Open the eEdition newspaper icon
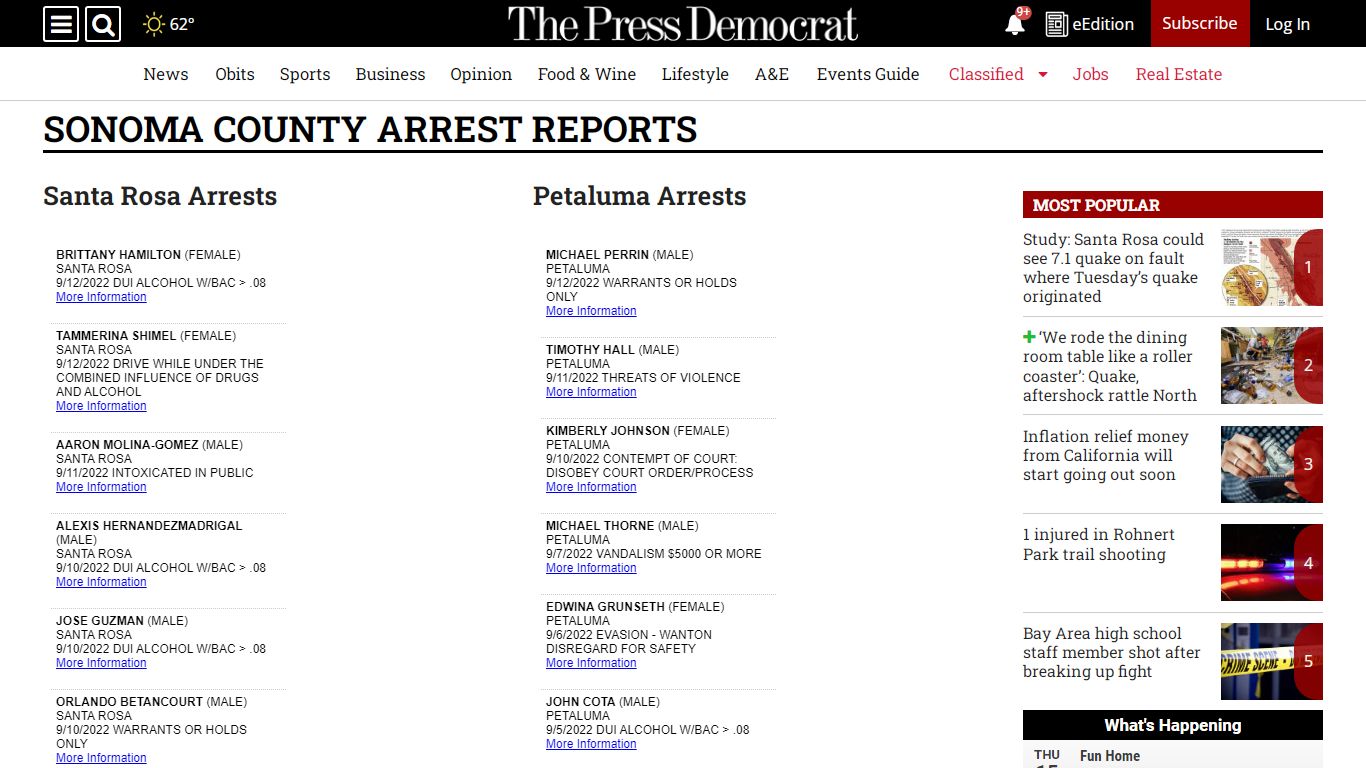This screenshot has width=1366, height=768. click(1056, 24)
